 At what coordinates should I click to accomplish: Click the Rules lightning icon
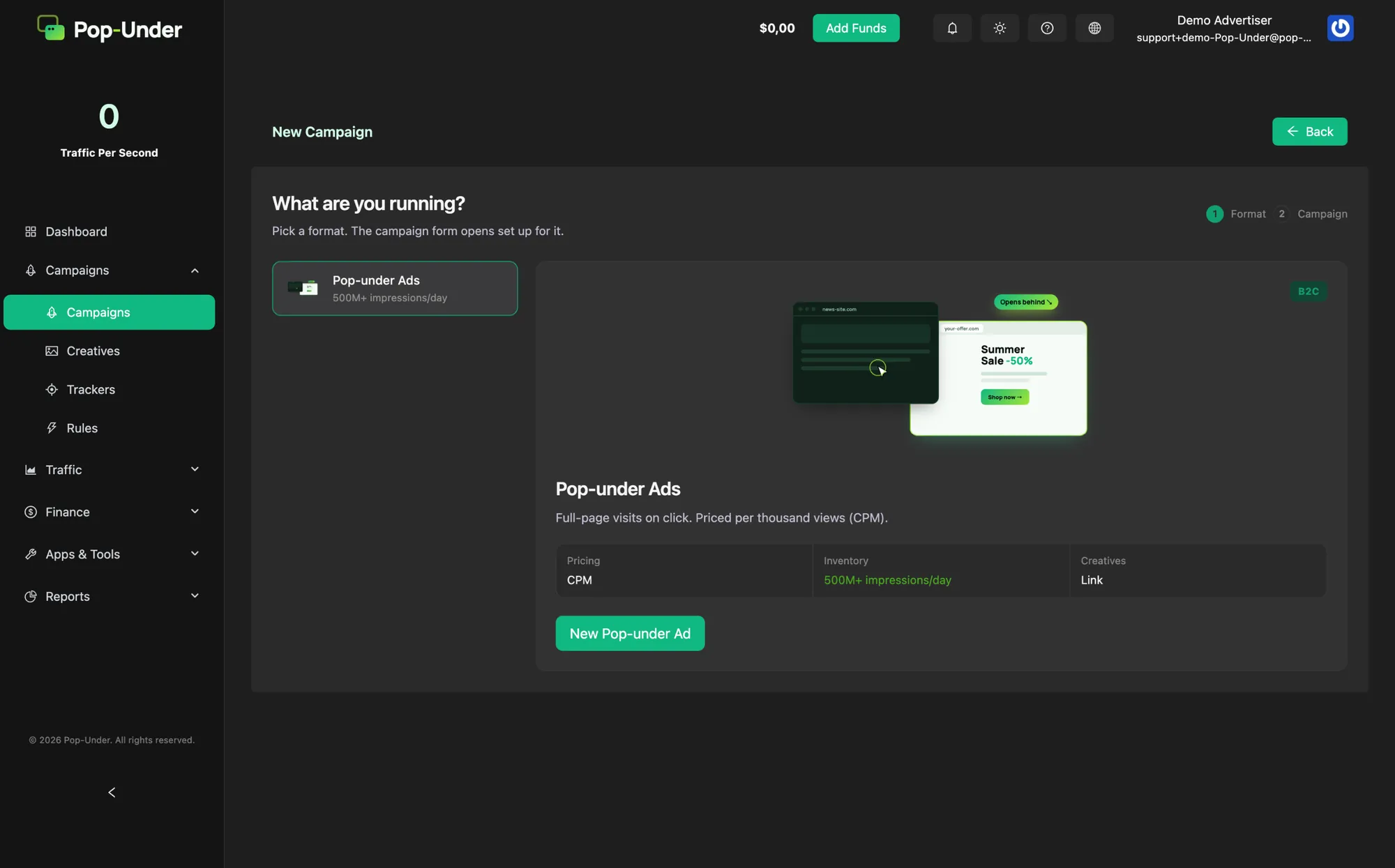(52, 428)
